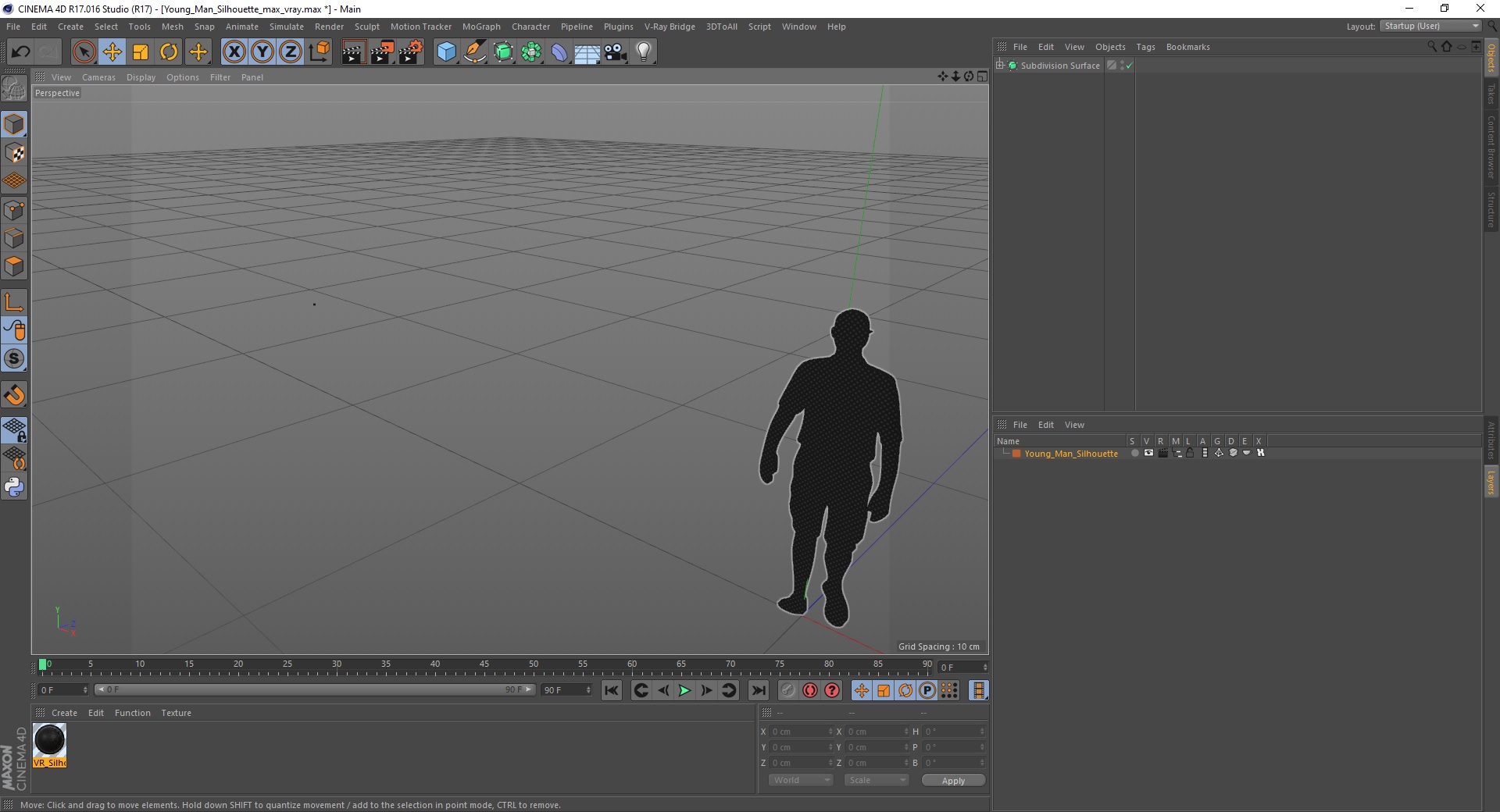Viewport: 1500px width, 812px height.
Task: Select Young_Man_Silhouette layer name
Action: tap(1071, 454)
